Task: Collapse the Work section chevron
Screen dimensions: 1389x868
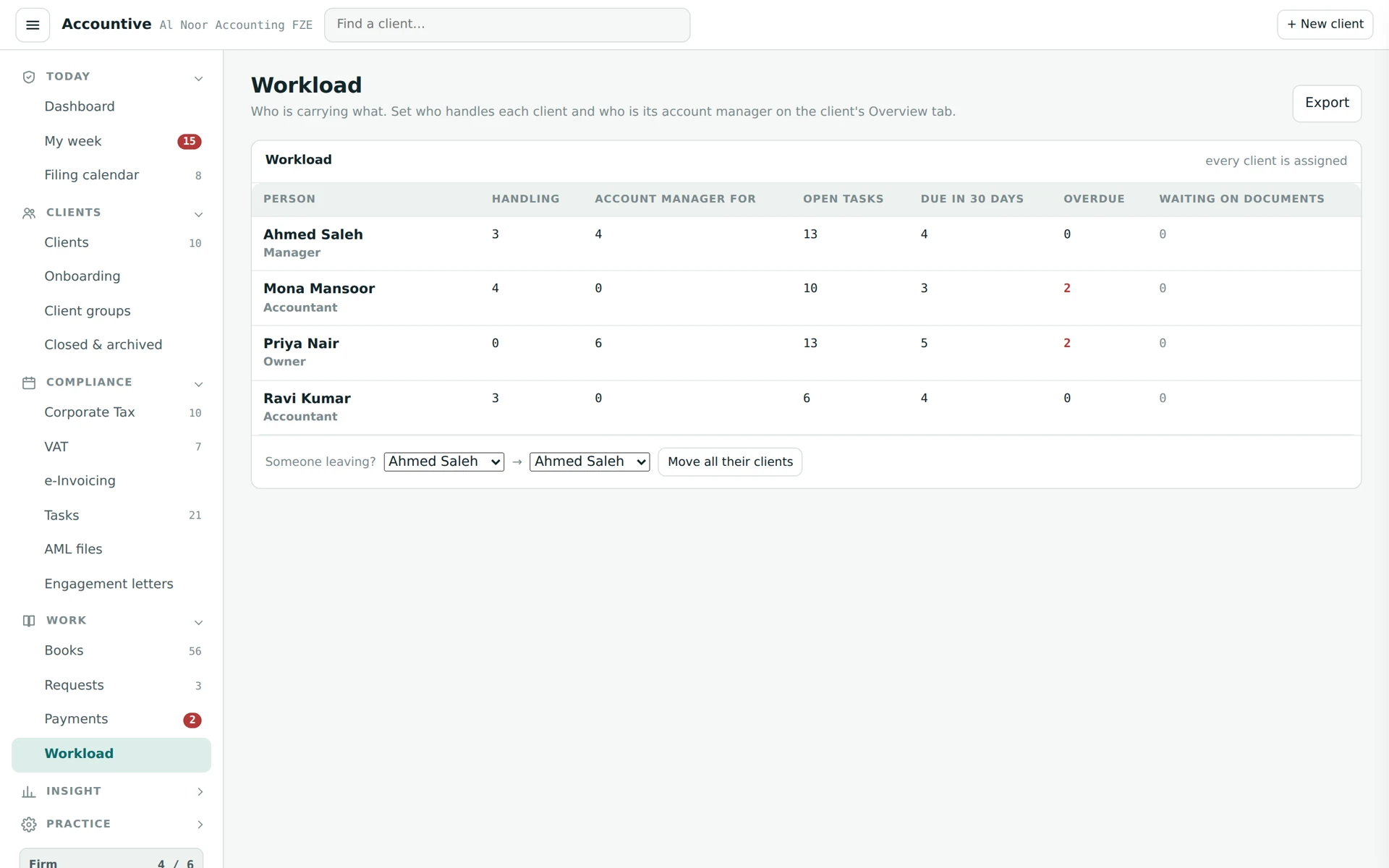Action: point(199,622)
